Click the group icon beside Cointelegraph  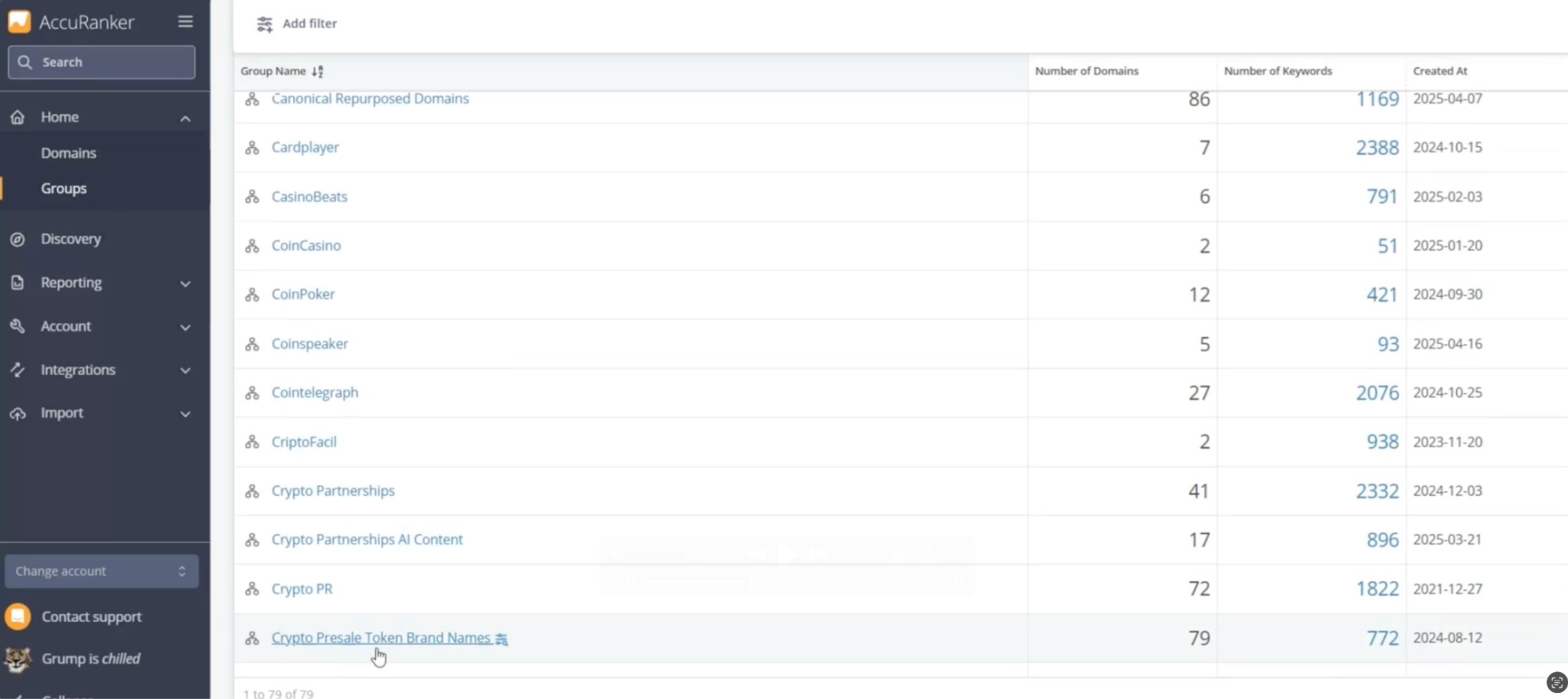point(252,393)
